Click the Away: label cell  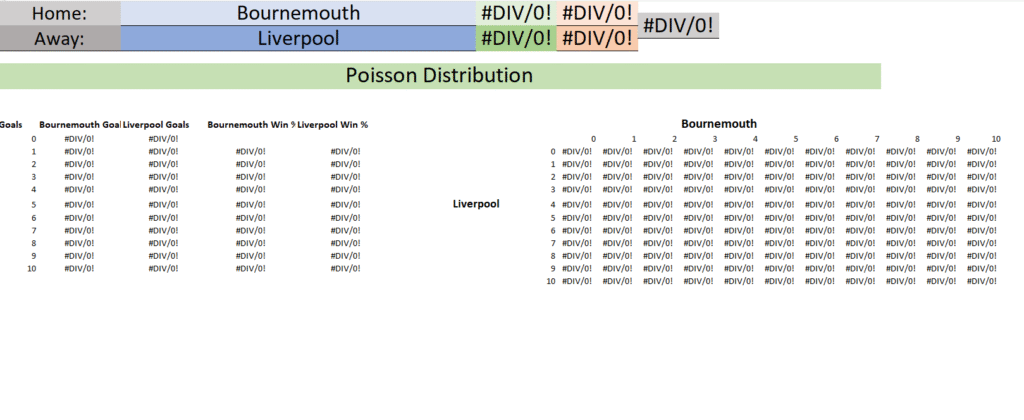click(60, 39)
